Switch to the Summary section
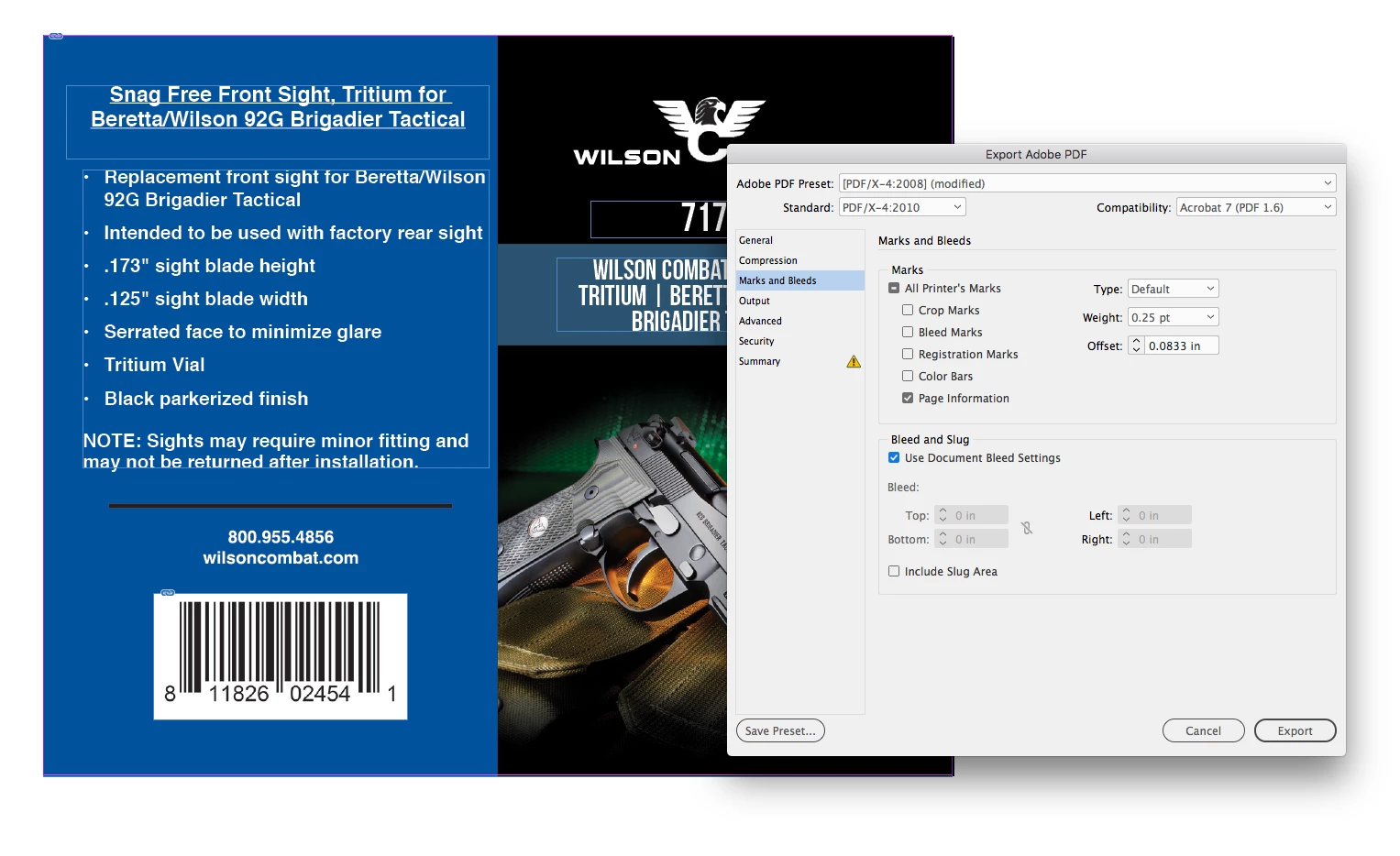 (799, 361)
